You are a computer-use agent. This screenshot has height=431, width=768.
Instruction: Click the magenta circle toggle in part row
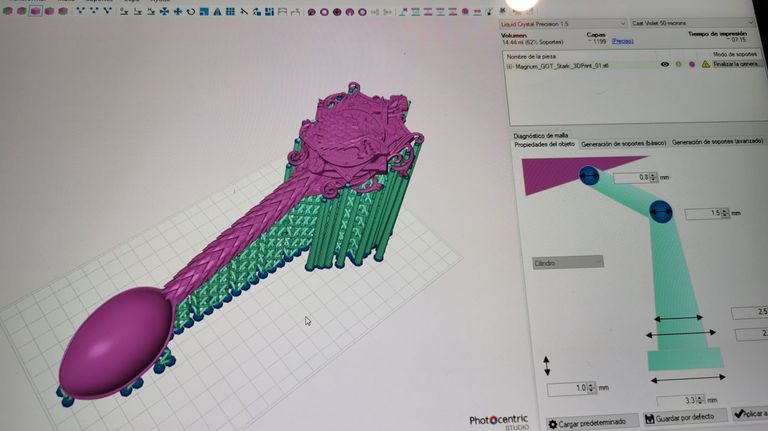692,64
